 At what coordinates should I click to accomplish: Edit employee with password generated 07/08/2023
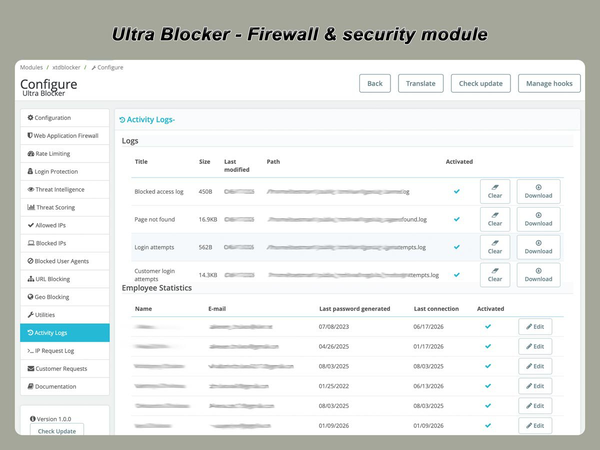click(535, 326)
